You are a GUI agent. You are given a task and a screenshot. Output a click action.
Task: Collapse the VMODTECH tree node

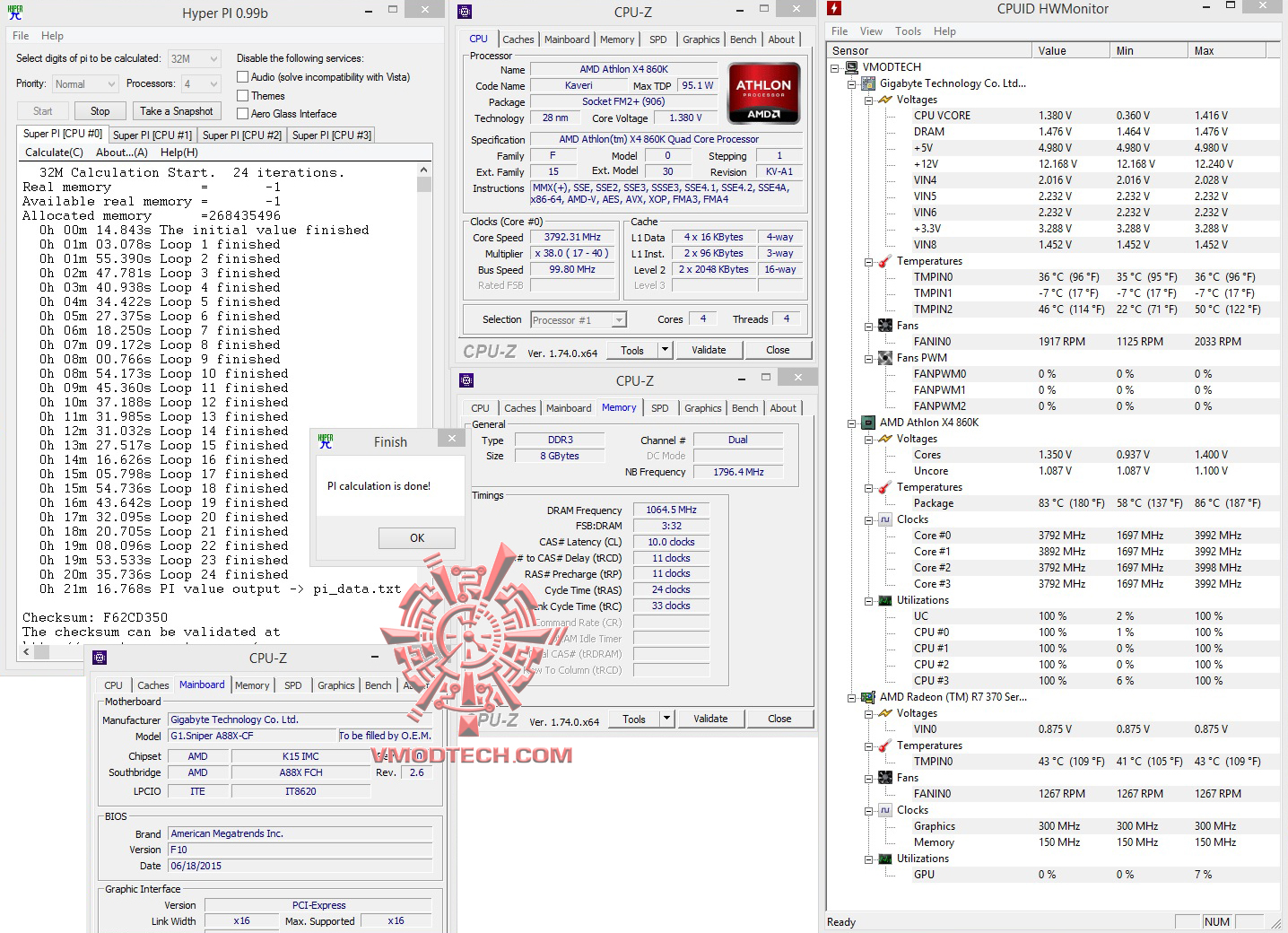click(836, 67)
